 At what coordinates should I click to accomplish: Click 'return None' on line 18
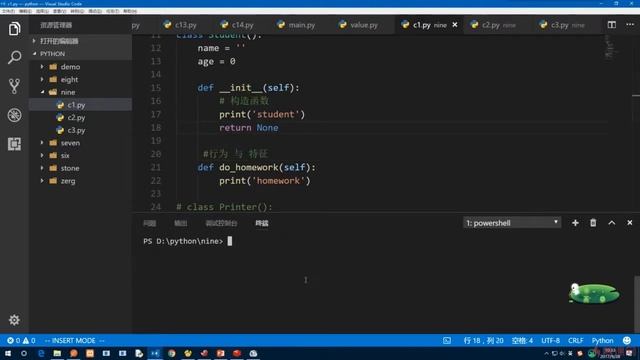pos(249,128)
